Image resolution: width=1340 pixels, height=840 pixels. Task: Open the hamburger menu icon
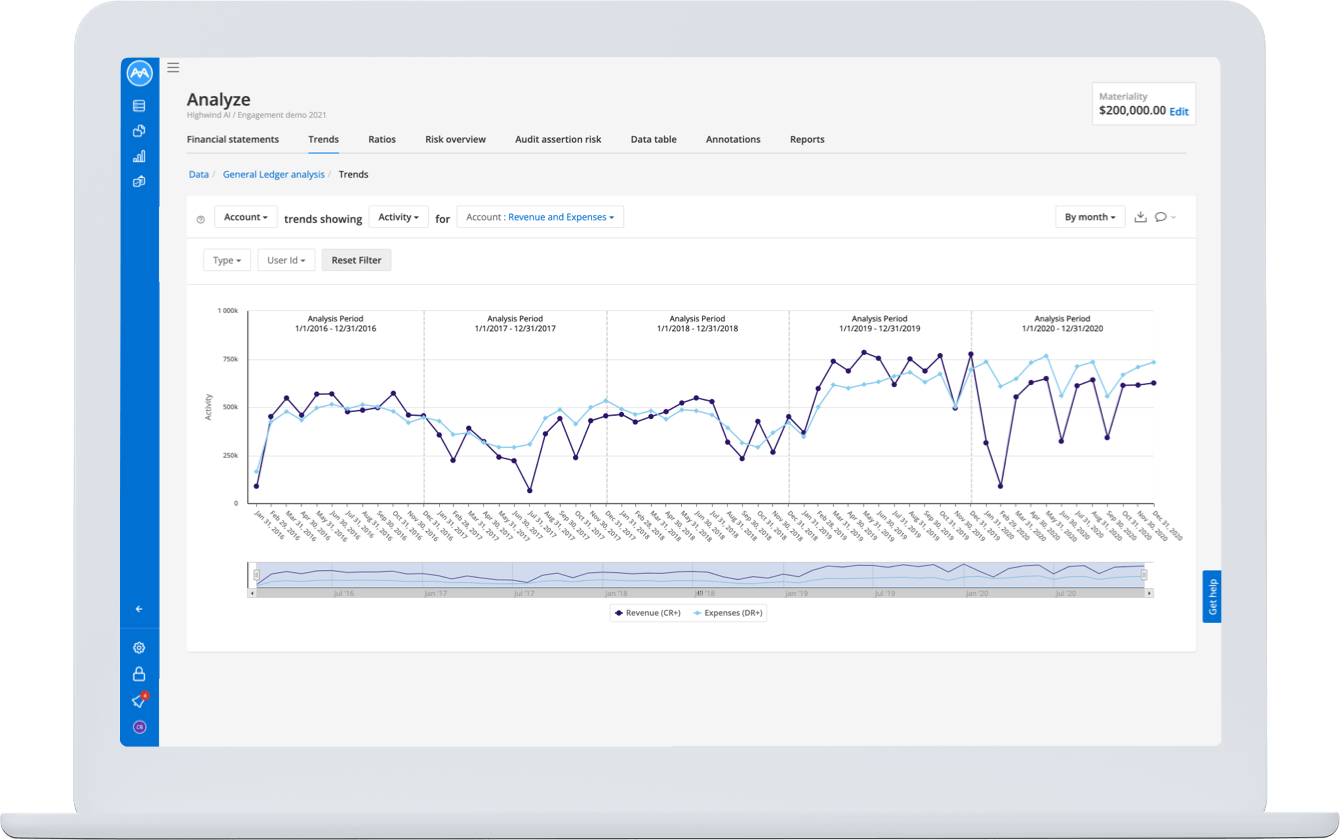pos(173,68)
